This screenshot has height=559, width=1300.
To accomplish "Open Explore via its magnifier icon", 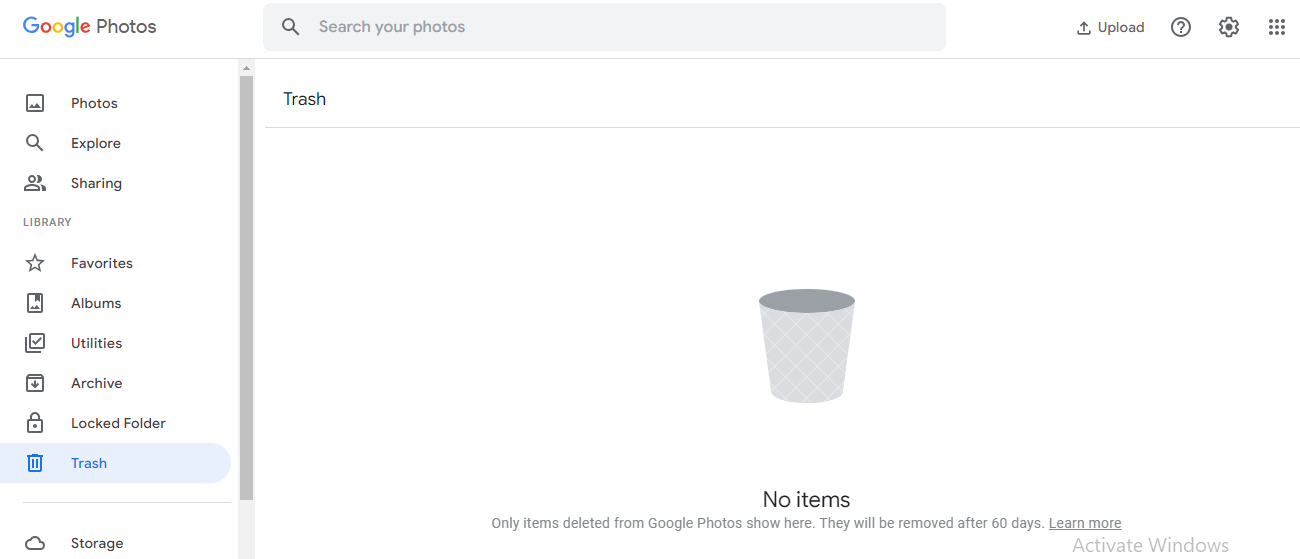I will (x=35, y=143).
